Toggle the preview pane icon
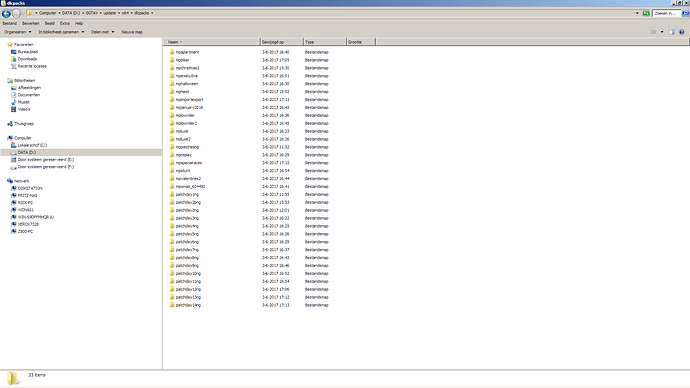This screenshot has width=690, height=388. (672, 32)
